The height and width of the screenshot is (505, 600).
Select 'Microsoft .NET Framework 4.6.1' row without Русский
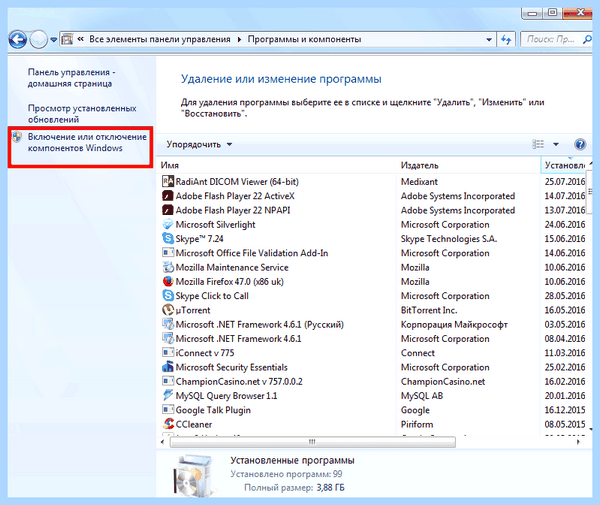point(373,339)
